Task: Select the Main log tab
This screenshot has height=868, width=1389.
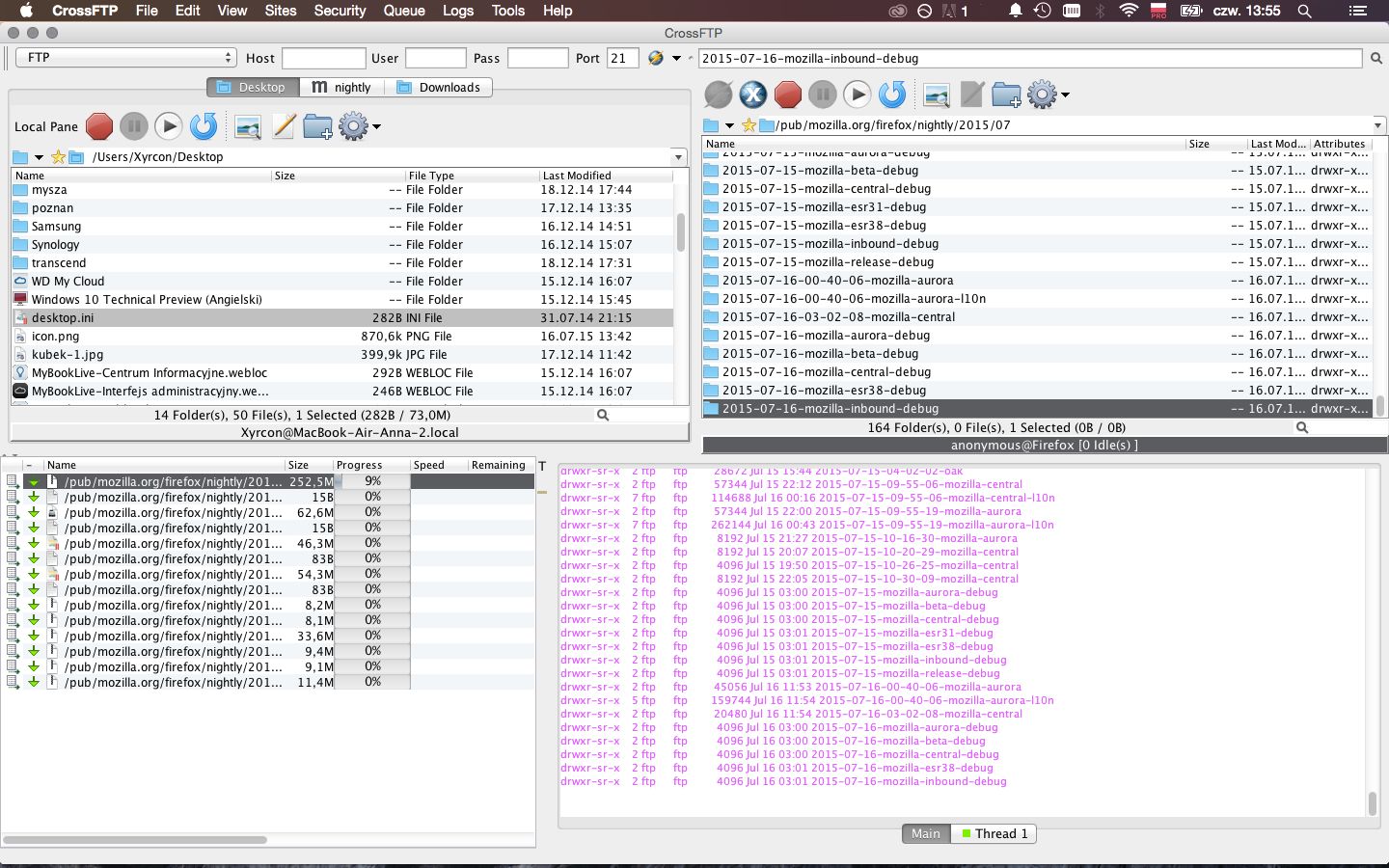Action: [926, 833]
